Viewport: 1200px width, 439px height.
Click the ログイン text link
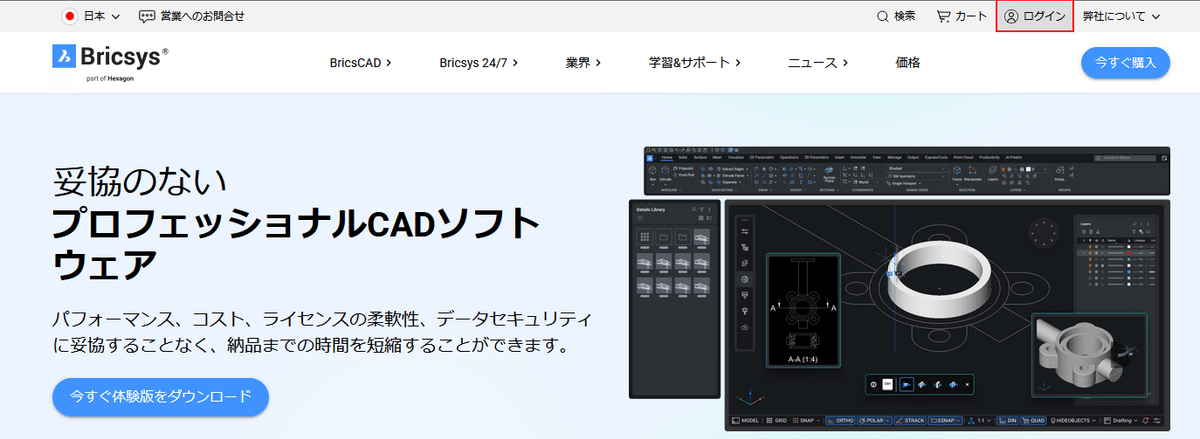[1046, 16]
